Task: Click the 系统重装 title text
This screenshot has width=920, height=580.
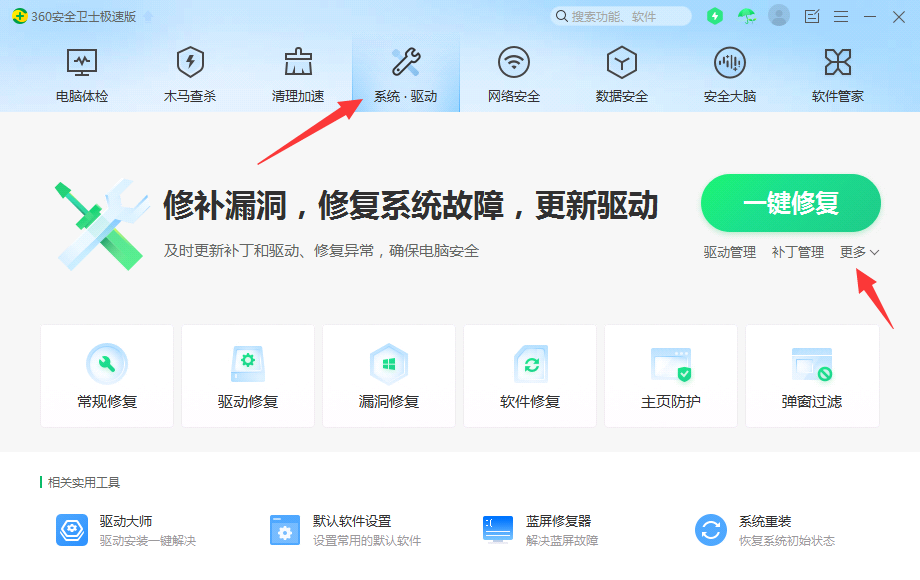Action: coord(765,521)
